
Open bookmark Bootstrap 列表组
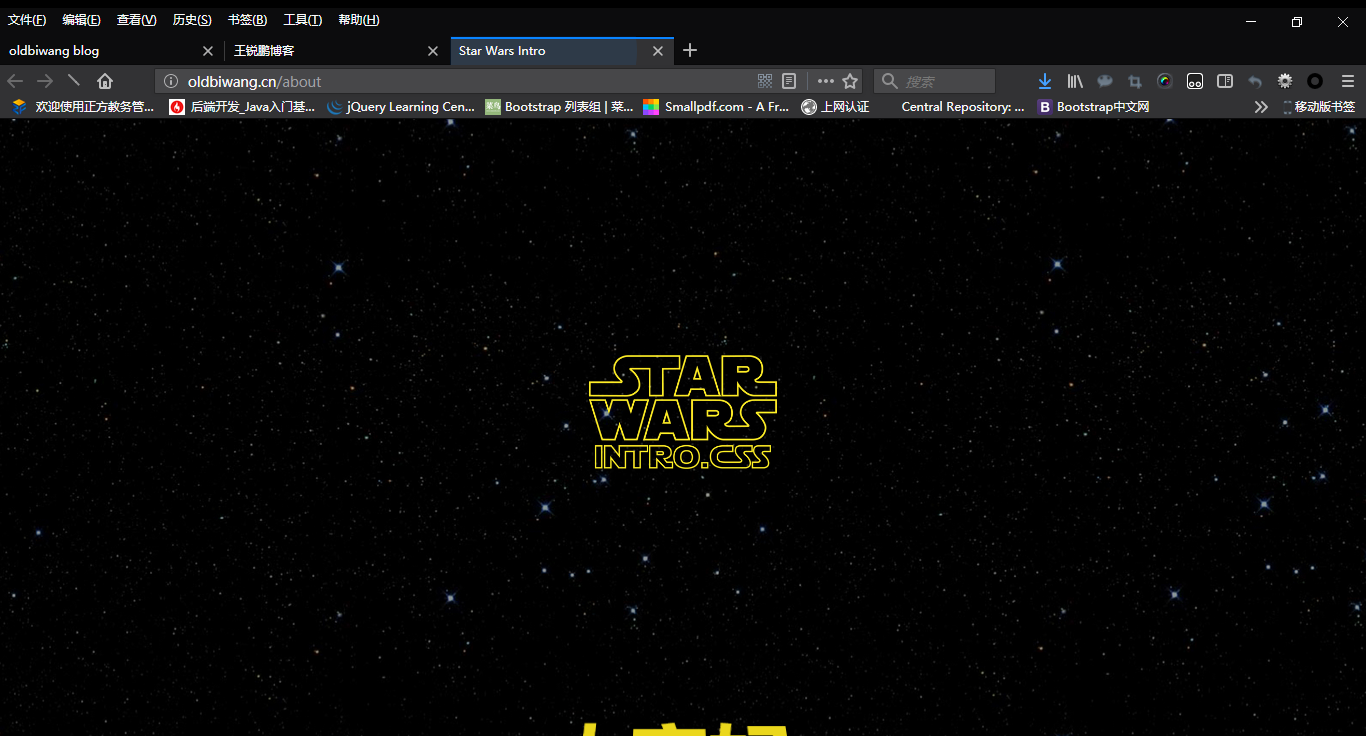pyautogui.click(x=559, y=107)
